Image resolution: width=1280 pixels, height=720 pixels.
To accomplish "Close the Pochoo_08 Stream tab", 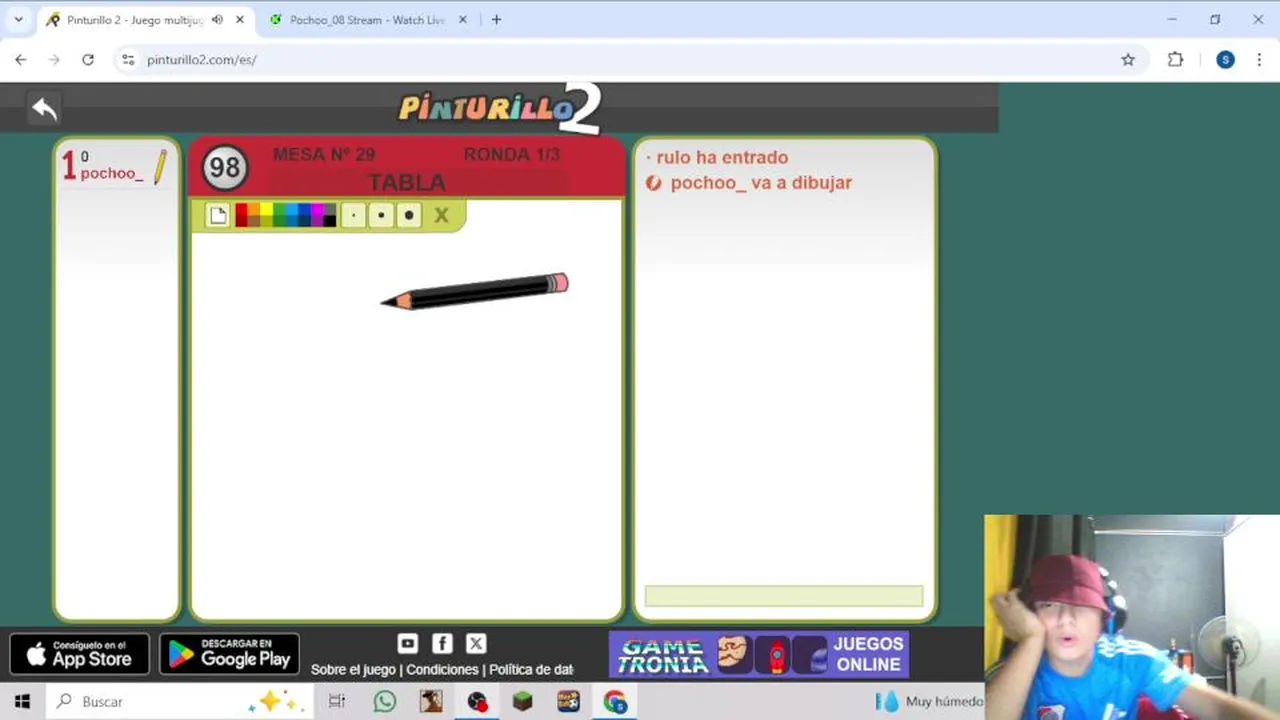I will pos(462,19).
